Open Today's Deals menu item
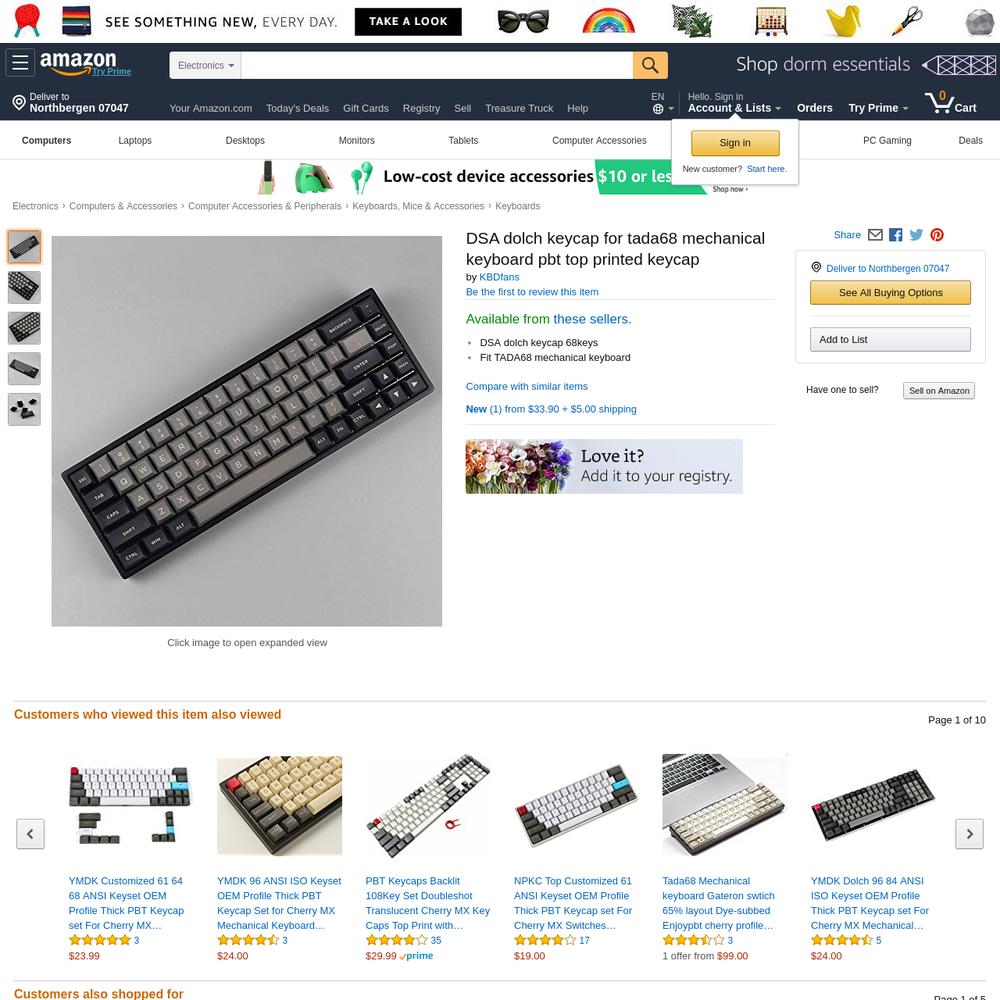The image size is (1000, 1000). 297,108
